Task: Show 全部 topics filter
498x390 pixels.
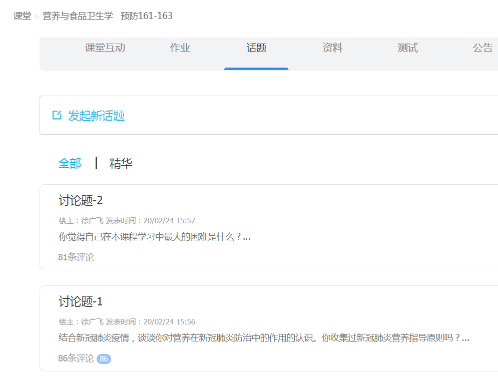Action: point(70,163)
